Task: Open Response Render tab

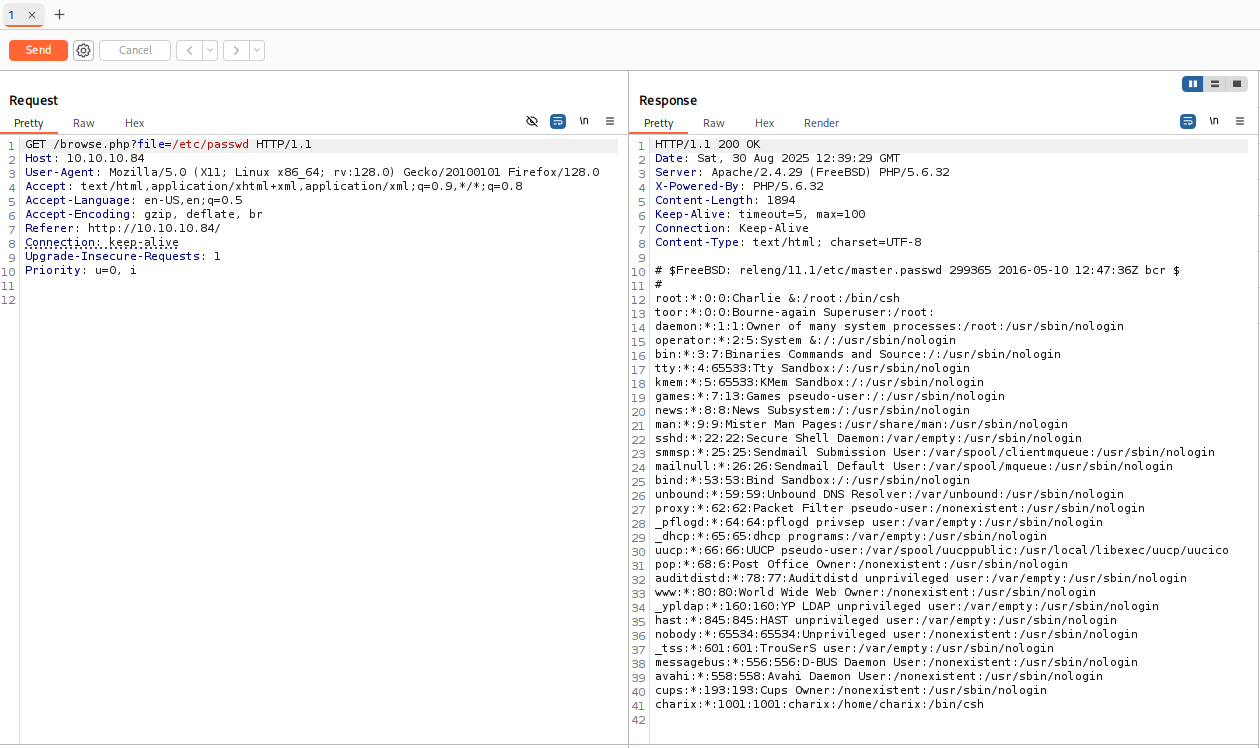Action: click(x=822, y=123)
